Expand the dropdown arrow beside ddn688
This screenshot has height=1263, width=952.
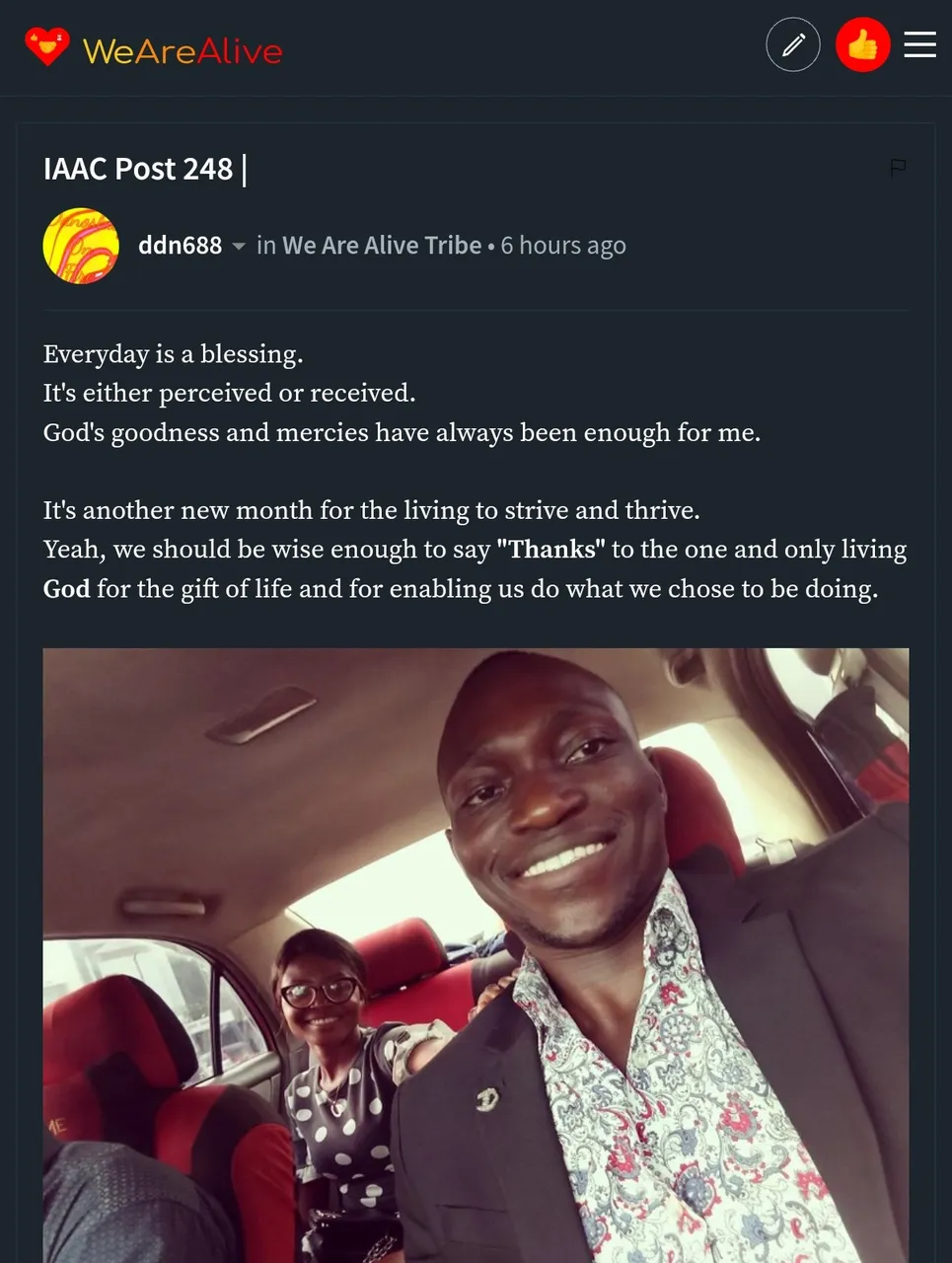239,247
